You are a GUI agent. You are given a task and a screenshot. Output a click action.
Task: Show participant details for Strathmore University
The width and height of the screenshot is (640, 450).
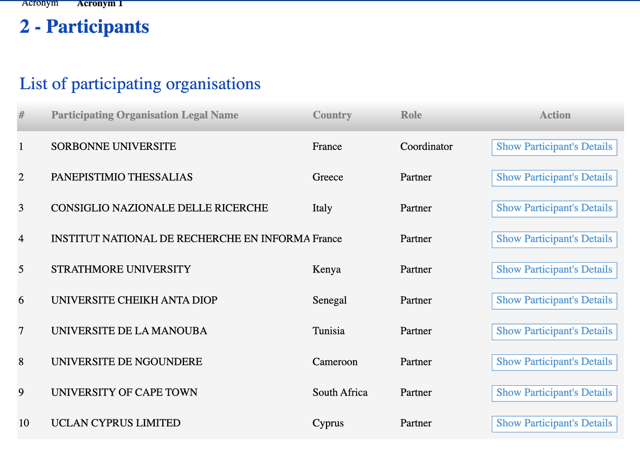pyautogui.click(x=554, y=270)
